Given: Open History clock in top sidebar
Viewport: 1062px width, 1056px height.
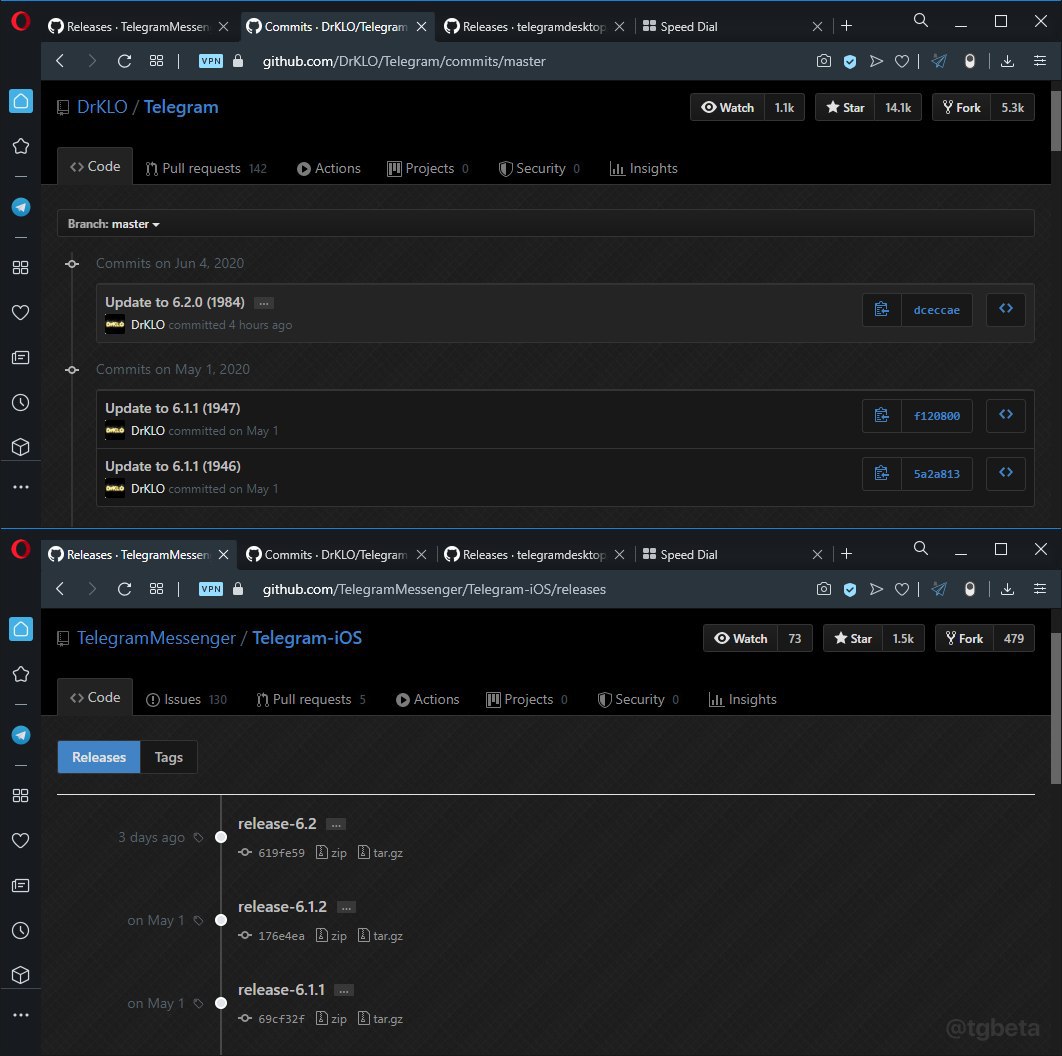Looking at the screenshot, I should pos(21,402).
